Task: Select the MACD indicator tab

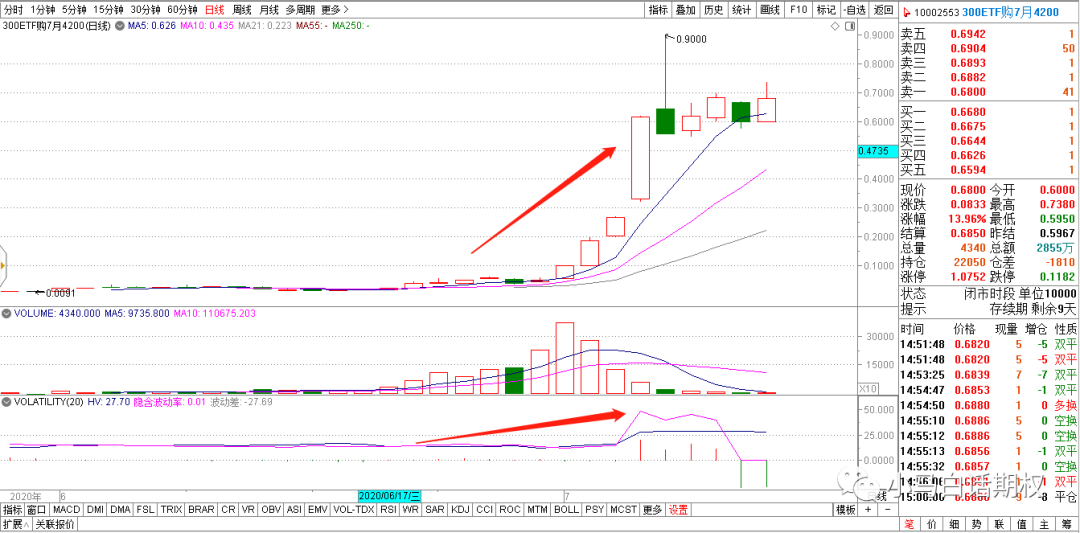Action: pyautogui.click(x=66, y=509)
